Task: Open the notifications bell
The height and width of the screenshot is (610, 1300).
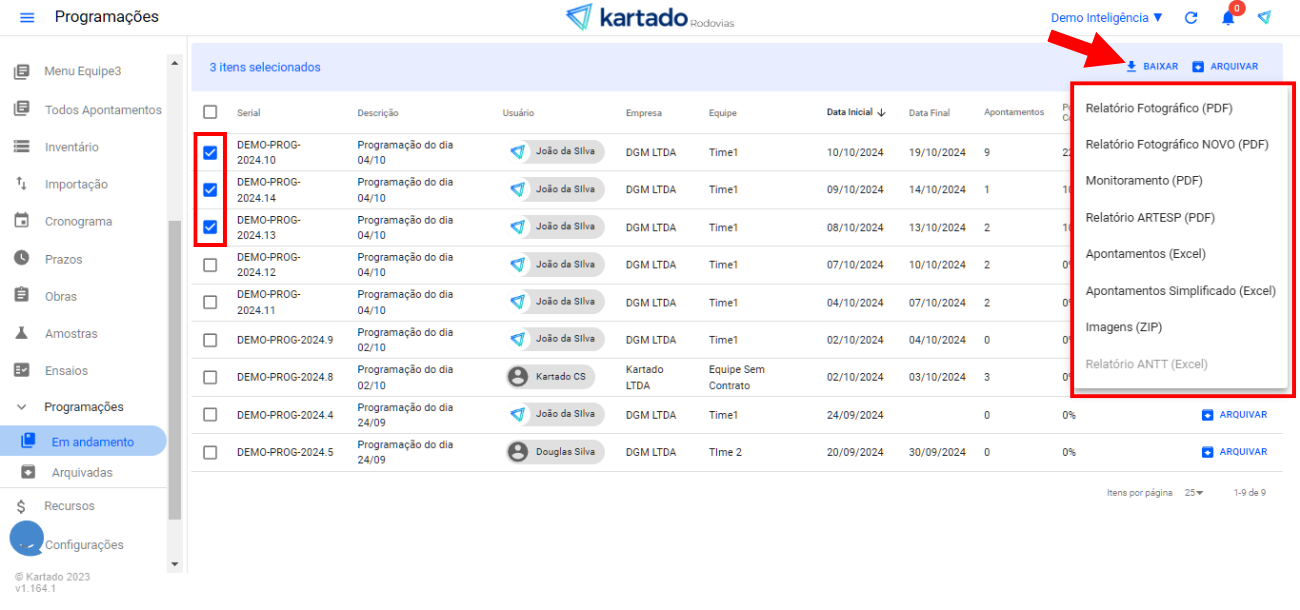Action: coord(1228,18)
